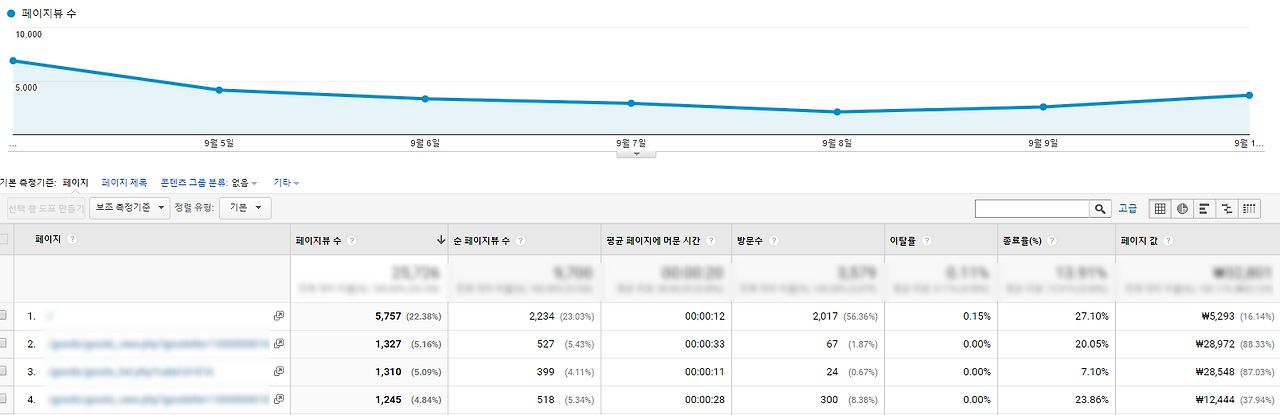
Task: Sort by 종료율(%) column header
Action: [1022, 241]
